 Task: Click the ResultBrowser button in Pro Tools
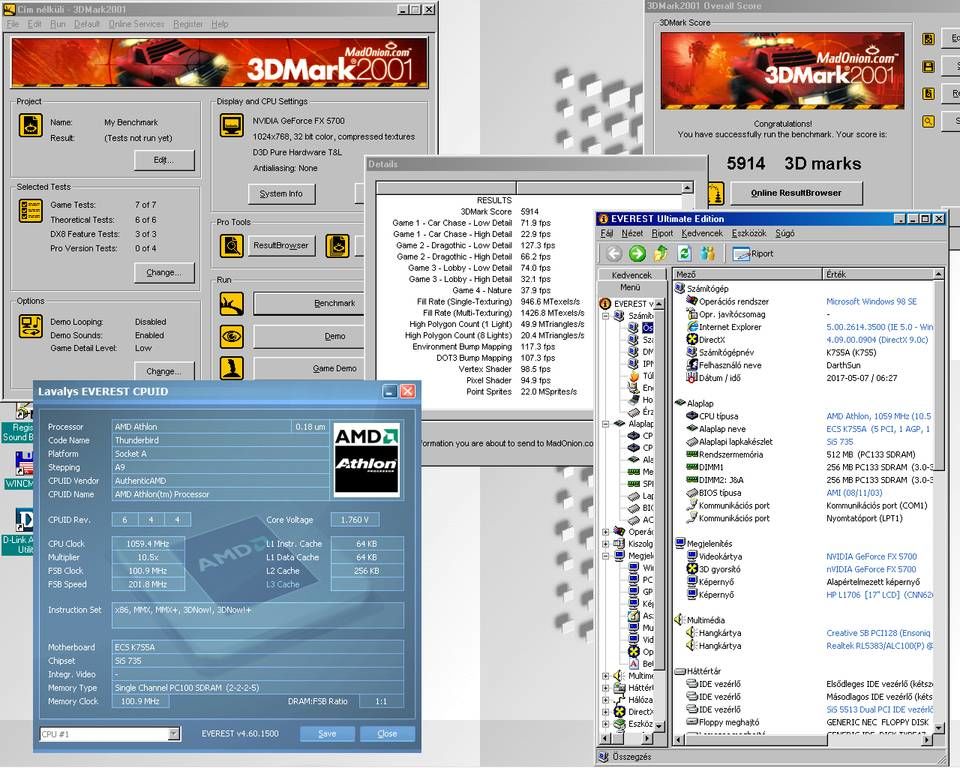click(x=281, y=245)
